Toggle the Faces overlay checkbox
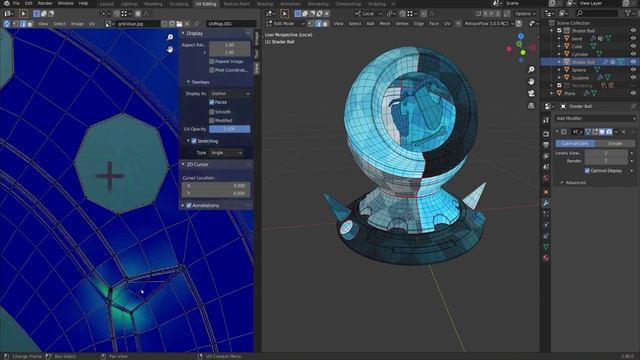 click(x=211, y=102)
